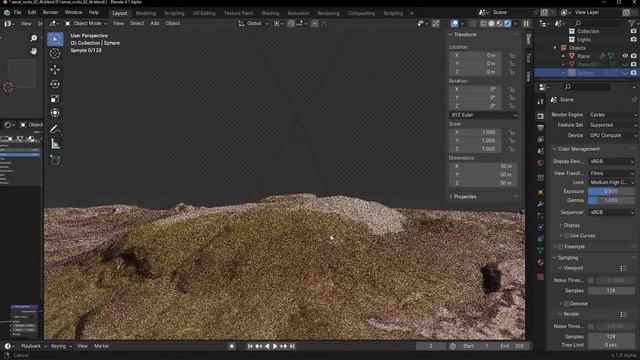
Task: Enable the viewport Denoise checkbox
Action: click(566, 304)
